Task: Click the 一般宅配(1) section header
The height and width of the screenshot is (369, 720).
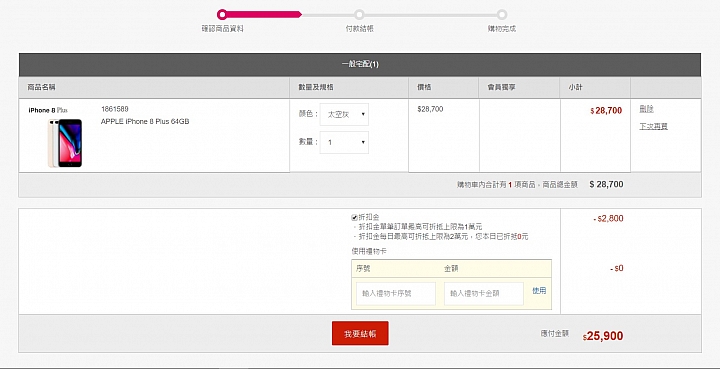Action: click(360, 64)
